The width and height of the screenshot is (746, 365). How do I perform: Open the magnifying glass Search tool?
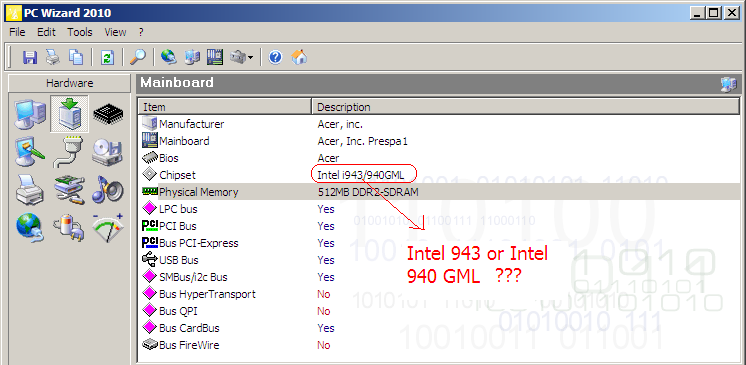(x=138, y=58)
